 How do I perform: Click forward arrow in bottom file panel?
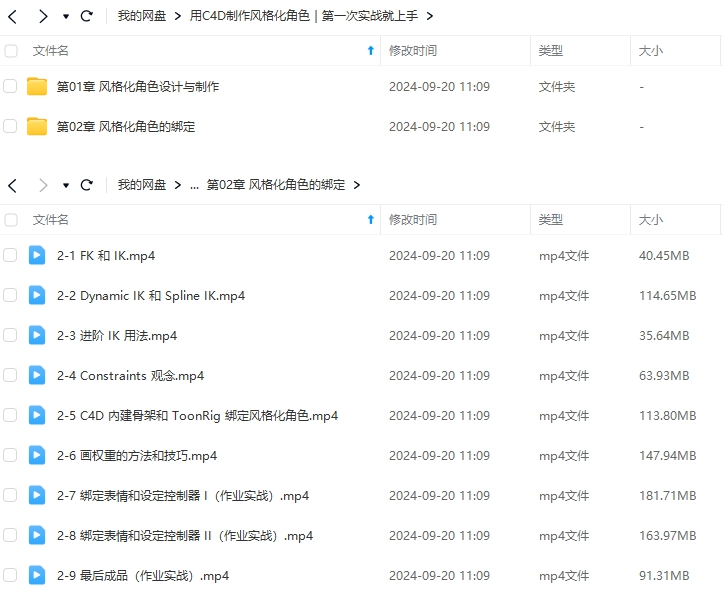click(x=43, y=186)
